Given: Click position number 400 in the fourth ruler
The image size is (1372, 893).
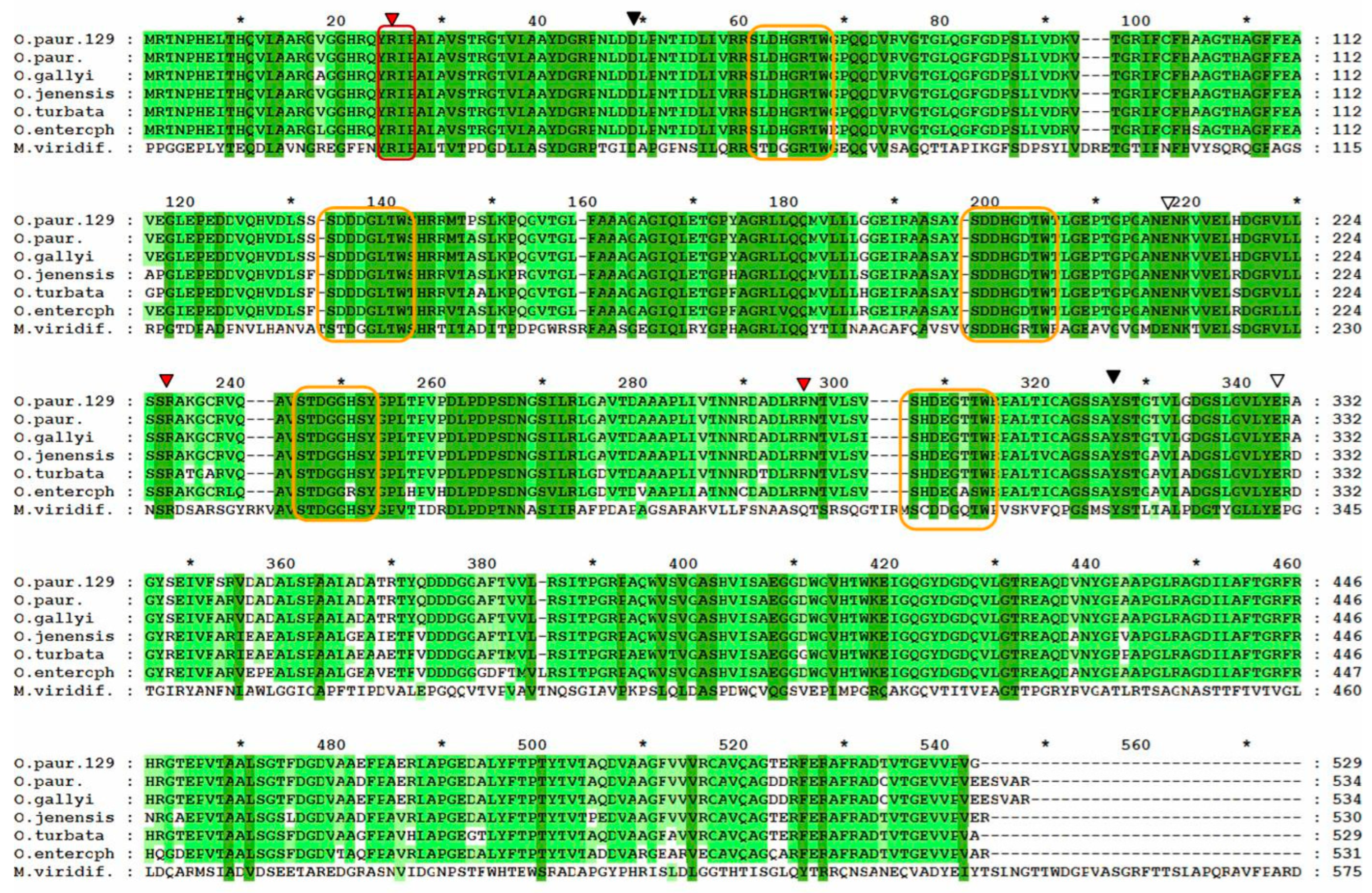Looking at the screenshot, I should 683,564.
